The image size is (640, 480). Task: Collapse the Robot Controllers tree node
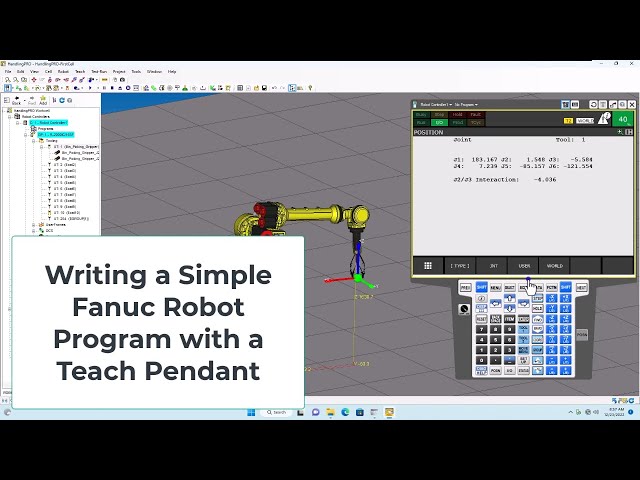(10, 116)
